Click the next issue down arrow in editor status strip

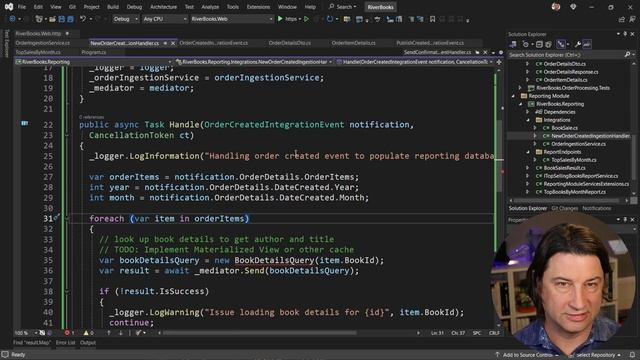120,333
